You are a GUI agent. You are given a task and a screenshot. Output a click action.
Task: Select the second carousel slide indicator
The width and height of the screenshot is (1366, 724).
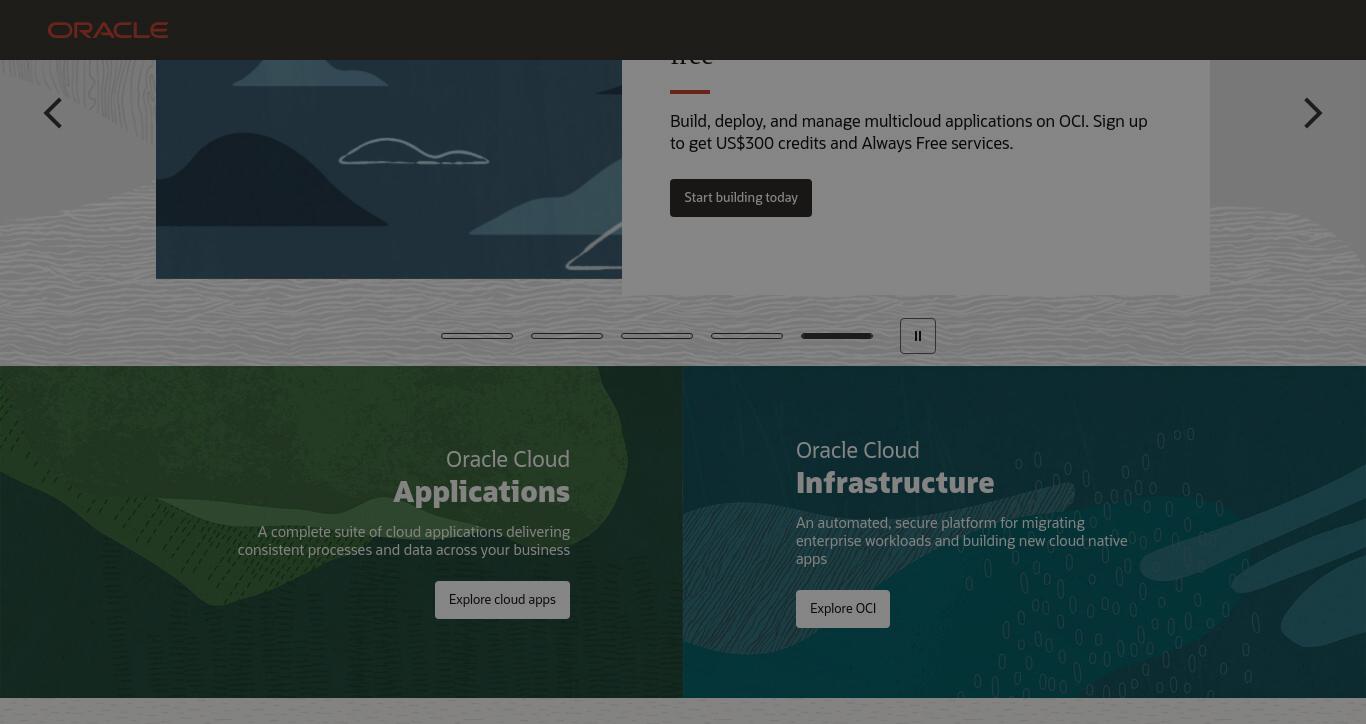pos(567,336)
